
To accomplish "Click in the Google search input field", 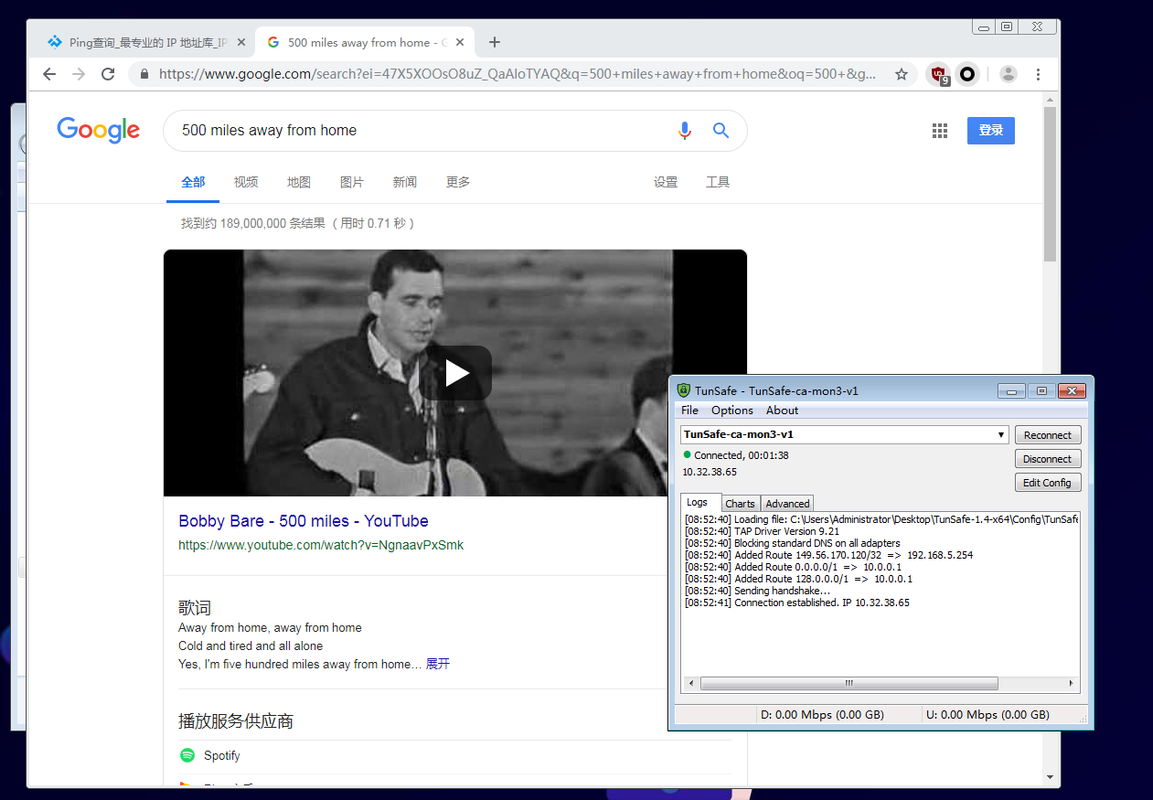I will point(419,131).
